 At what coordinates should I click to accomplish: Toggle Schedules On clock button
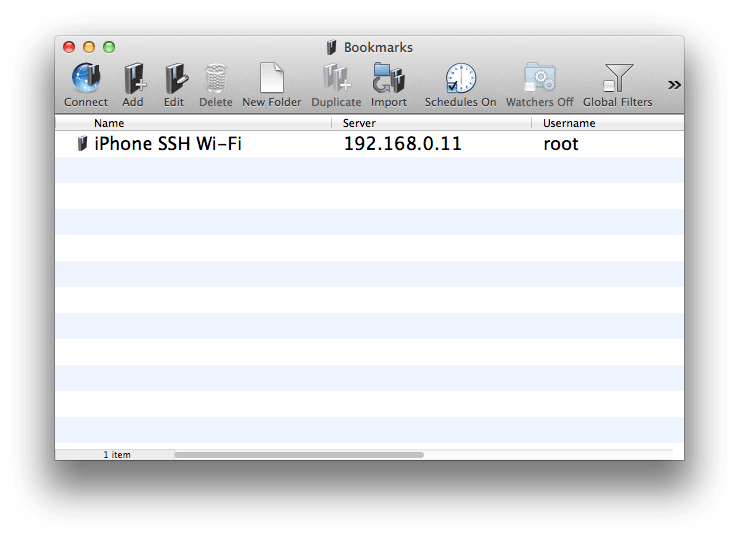(460, 79)
